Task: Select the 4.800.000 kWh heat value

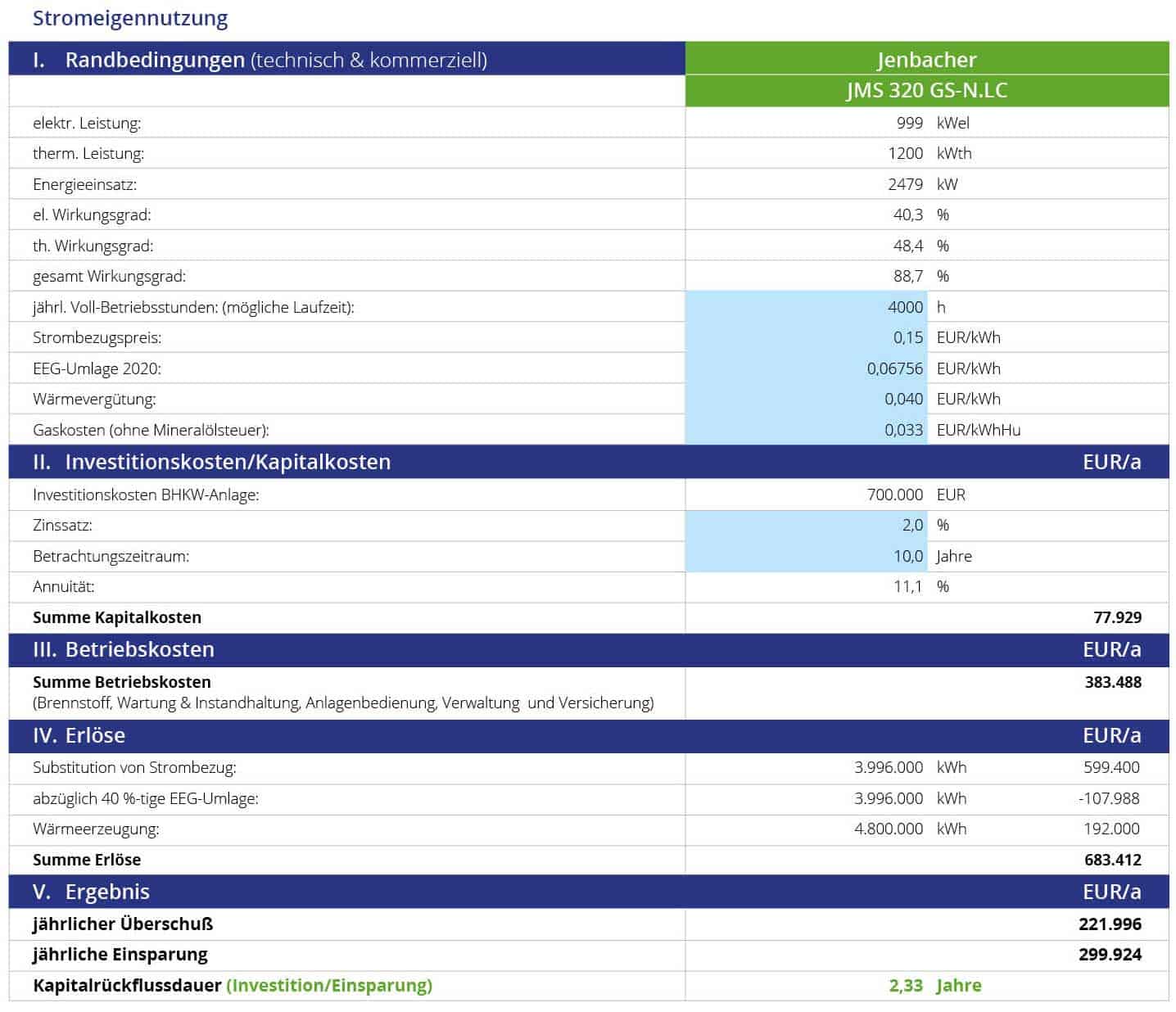Action: coord(910,829)
